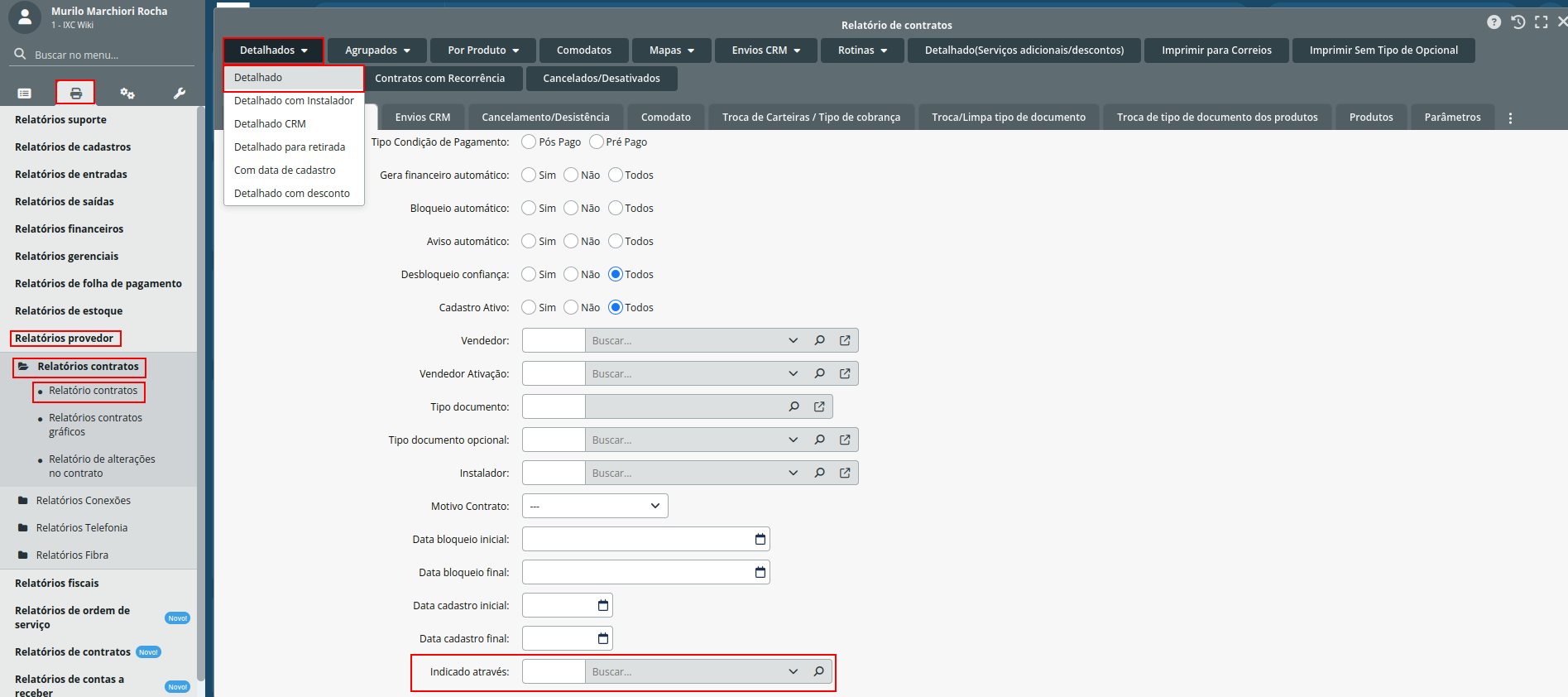Open the Mapas dropdown menu

(672, 50)
